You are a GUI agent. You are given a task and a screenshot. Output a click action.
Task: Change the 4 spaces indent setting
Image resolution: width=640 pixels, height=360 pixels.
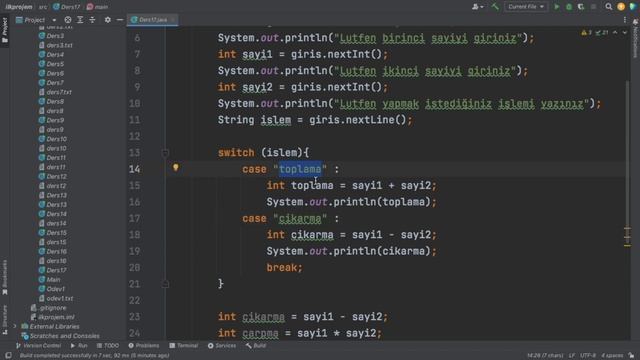point(612,356)
